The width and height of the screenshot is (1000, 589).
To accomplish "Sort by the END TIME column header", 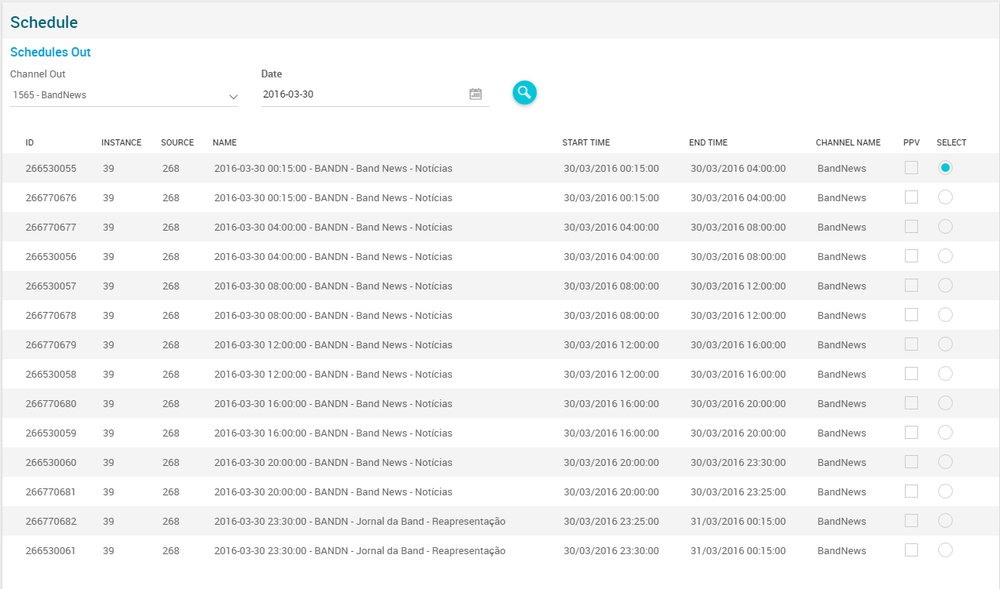I will [708, 143].
